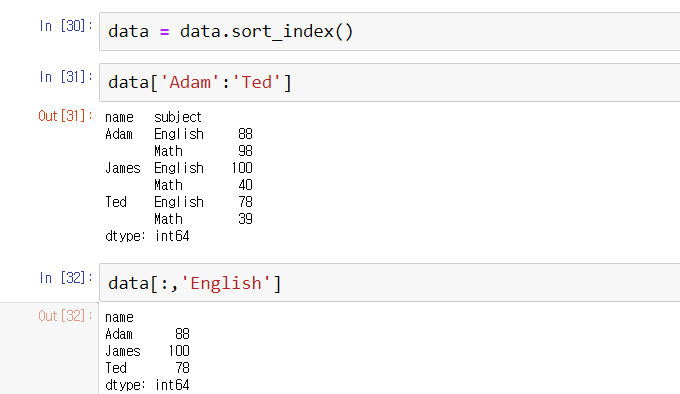Click the code cell containing data.sort_index()
Image resolution: width=680 pixels, height=394 pixels.
coord(389,32)
